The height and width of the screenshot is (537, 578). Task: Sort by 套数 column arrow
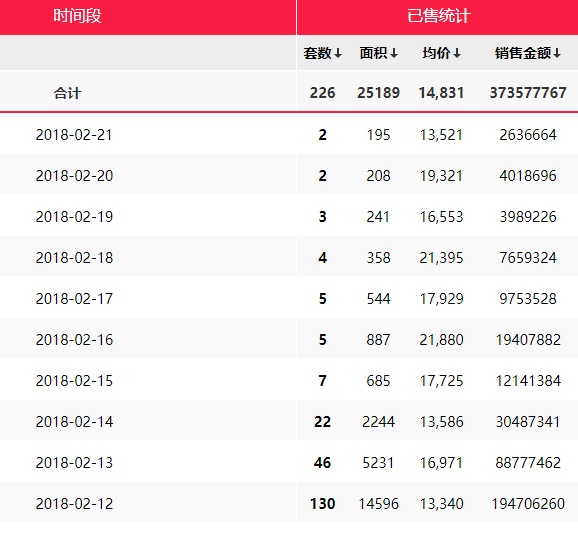(338, 54)
